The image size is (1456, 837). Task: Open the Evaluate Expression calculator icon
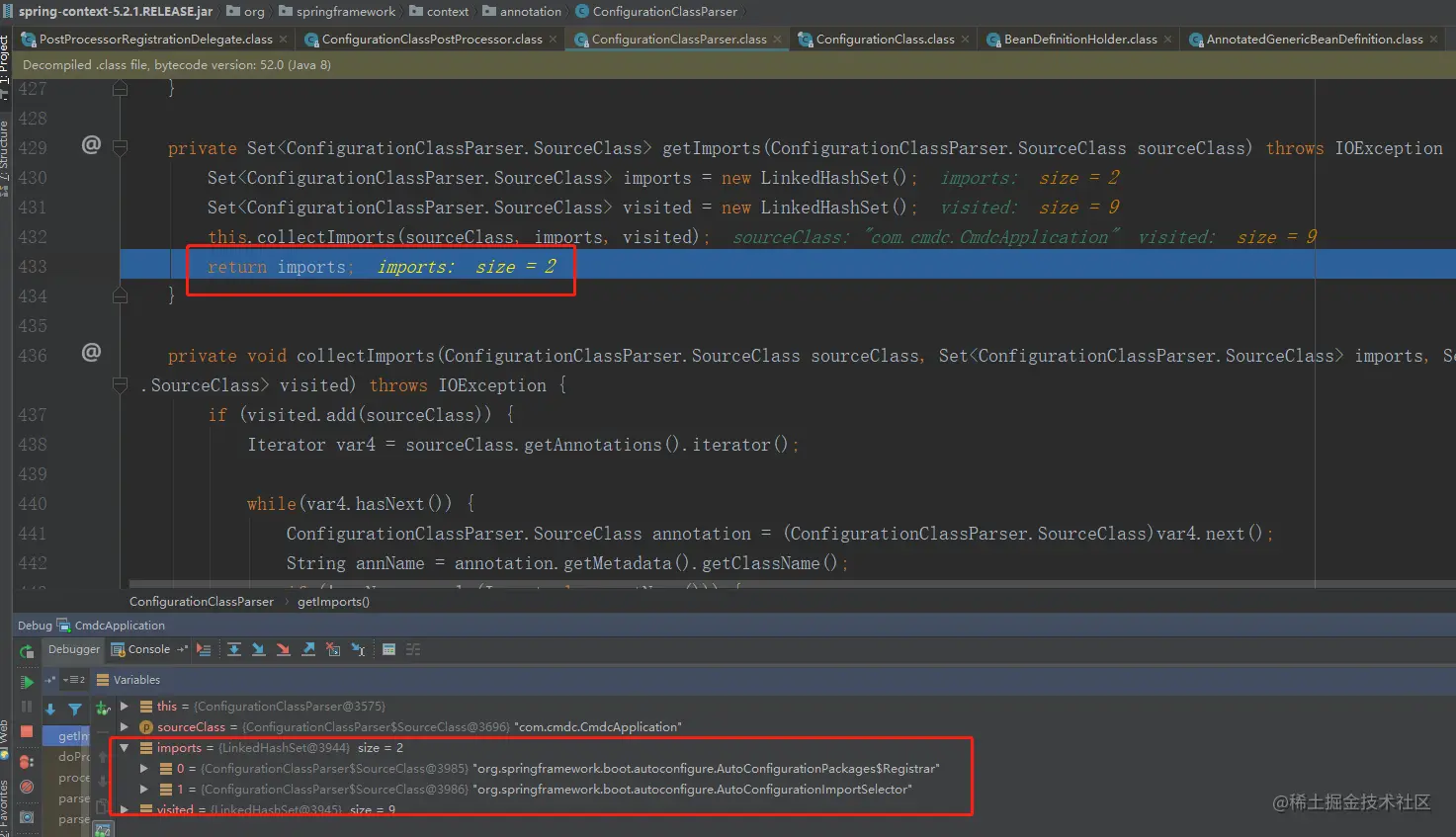point(388,650)
